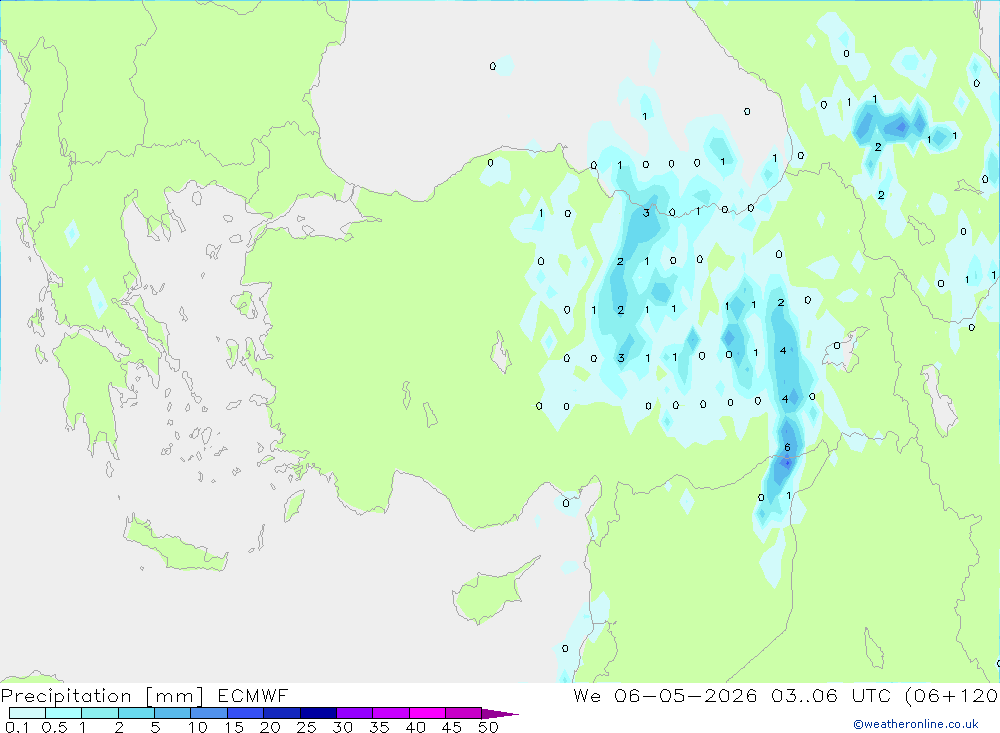Select the 25–30 mm dark navy legend swatch

pos(318,713)
